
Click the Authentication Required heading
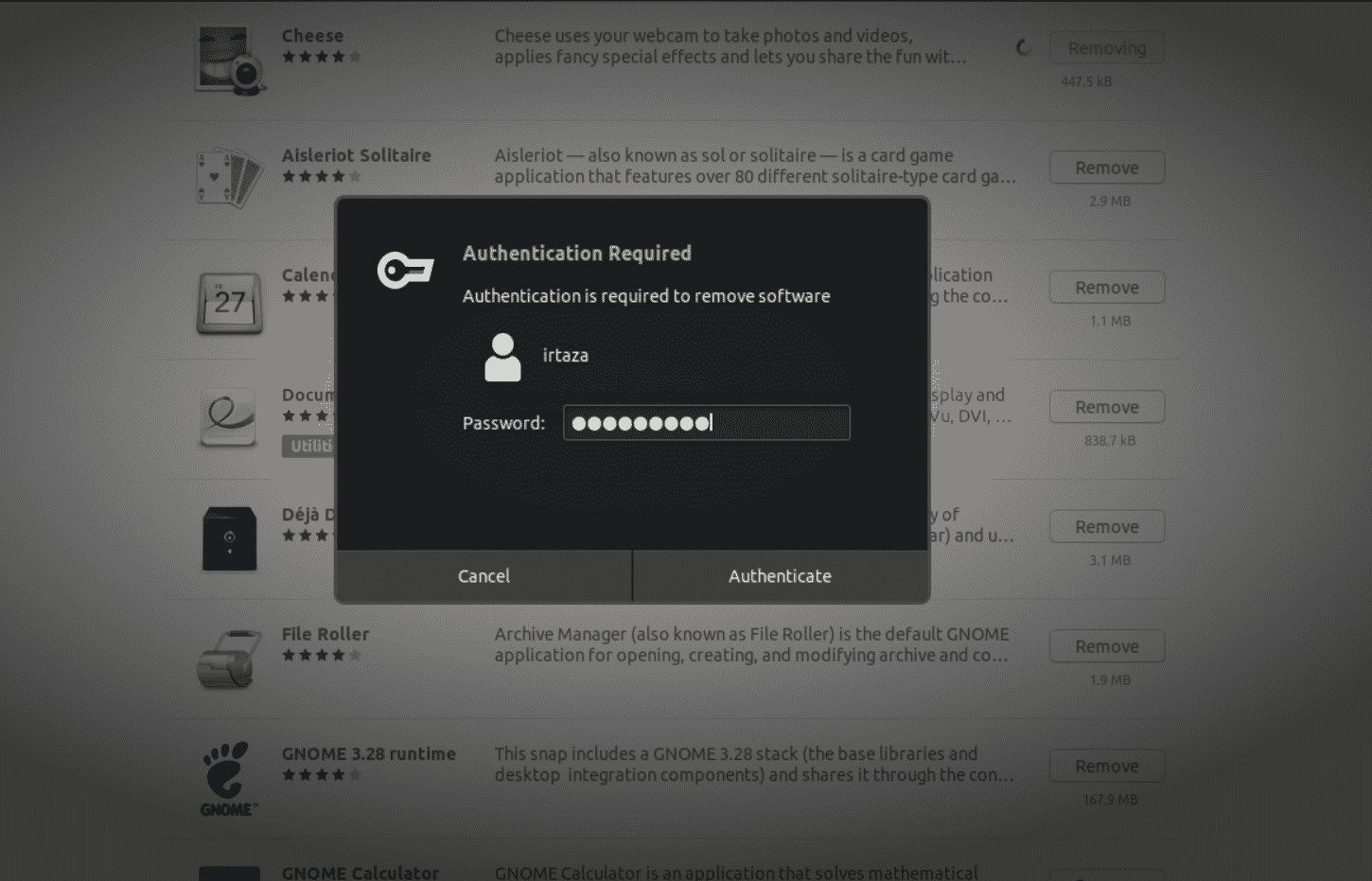coord(576,253)
